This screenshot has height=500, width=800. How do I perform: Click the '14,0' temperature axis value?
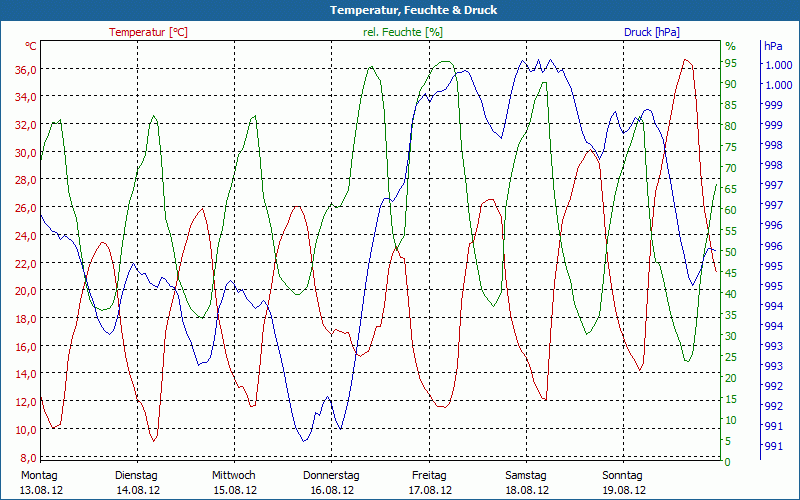[x=26, y=374]
